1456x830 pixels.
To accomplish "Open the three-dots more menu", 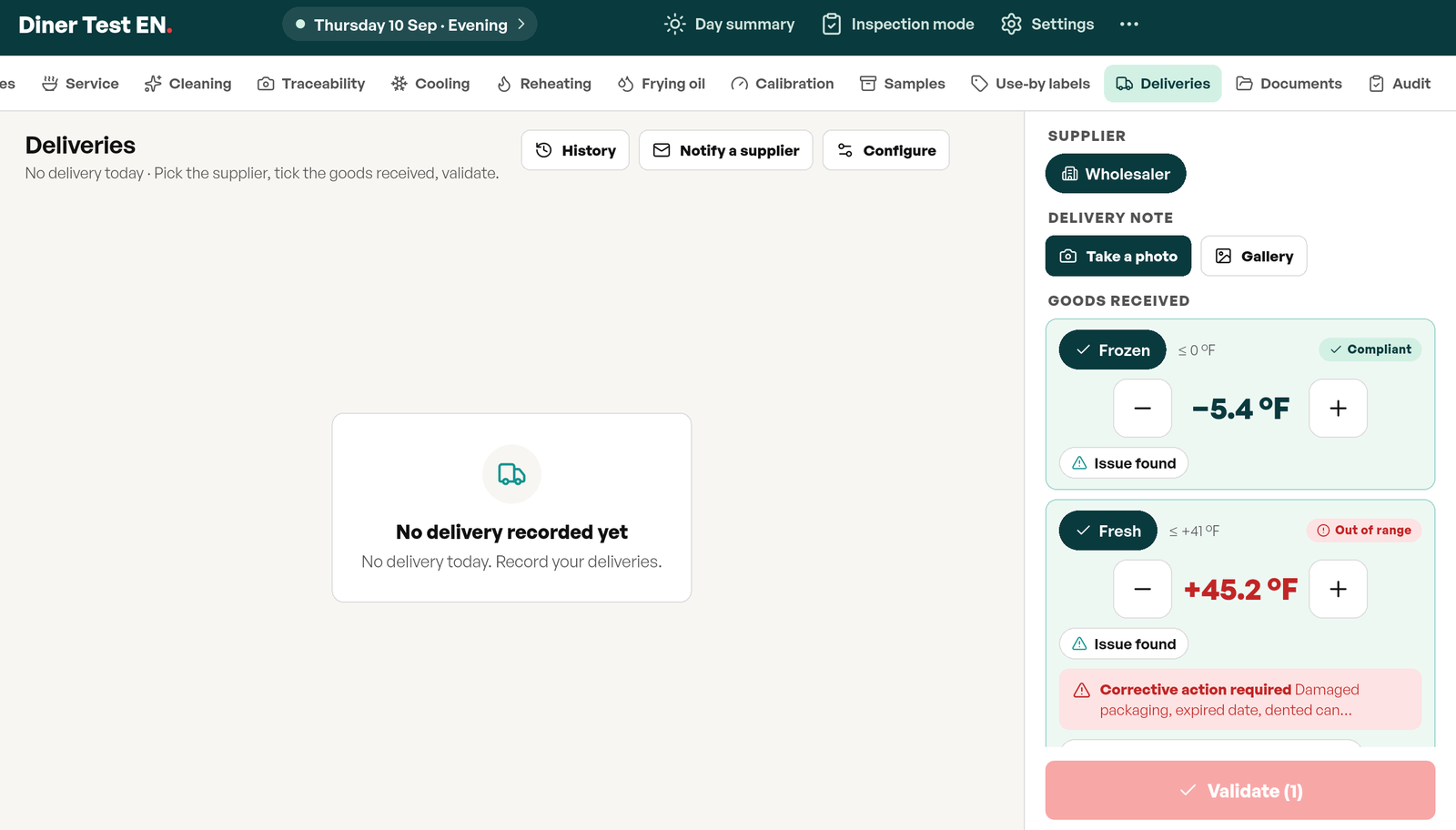I will pos(1129,25).
